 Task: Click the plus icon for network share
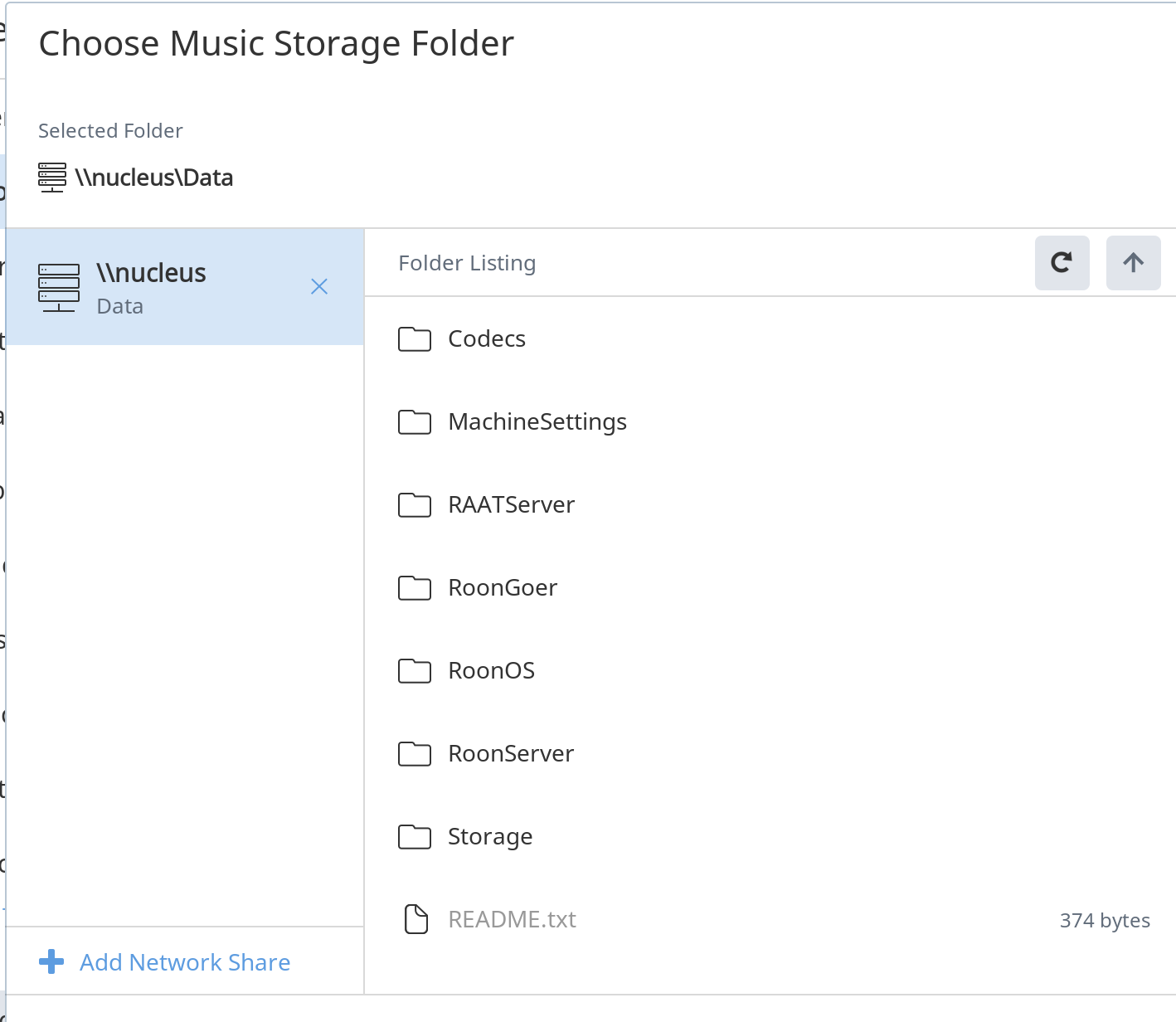click(x=51, y=962)
